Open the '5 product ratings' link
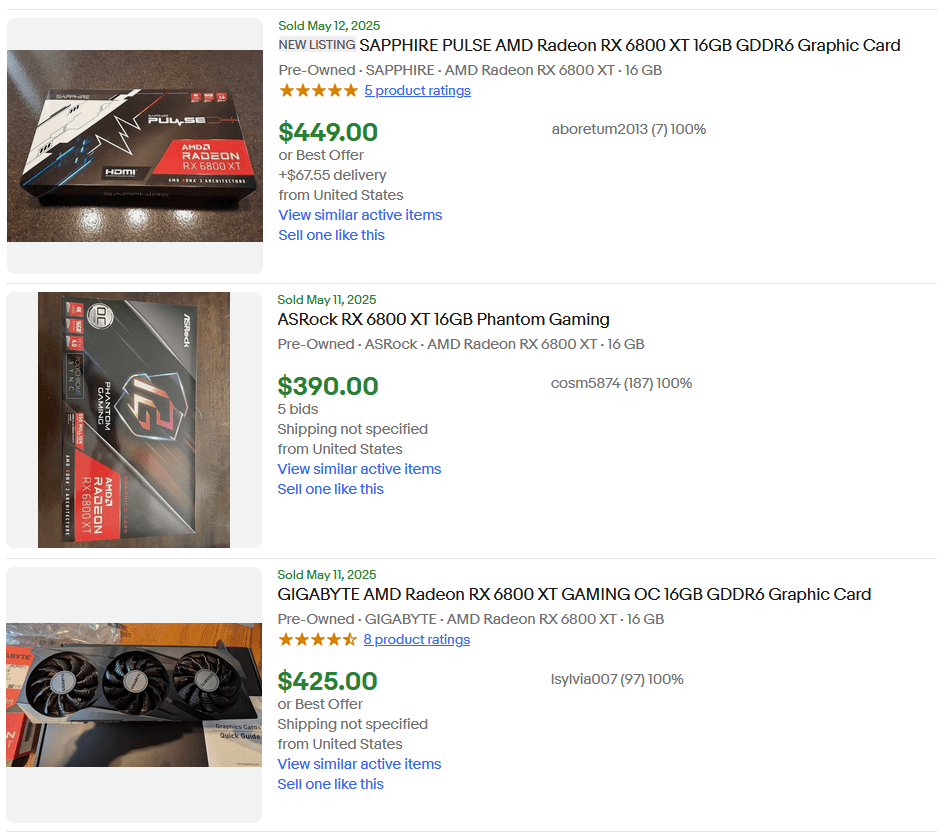This screenshot has height=839, width=947. coord(417,91)
